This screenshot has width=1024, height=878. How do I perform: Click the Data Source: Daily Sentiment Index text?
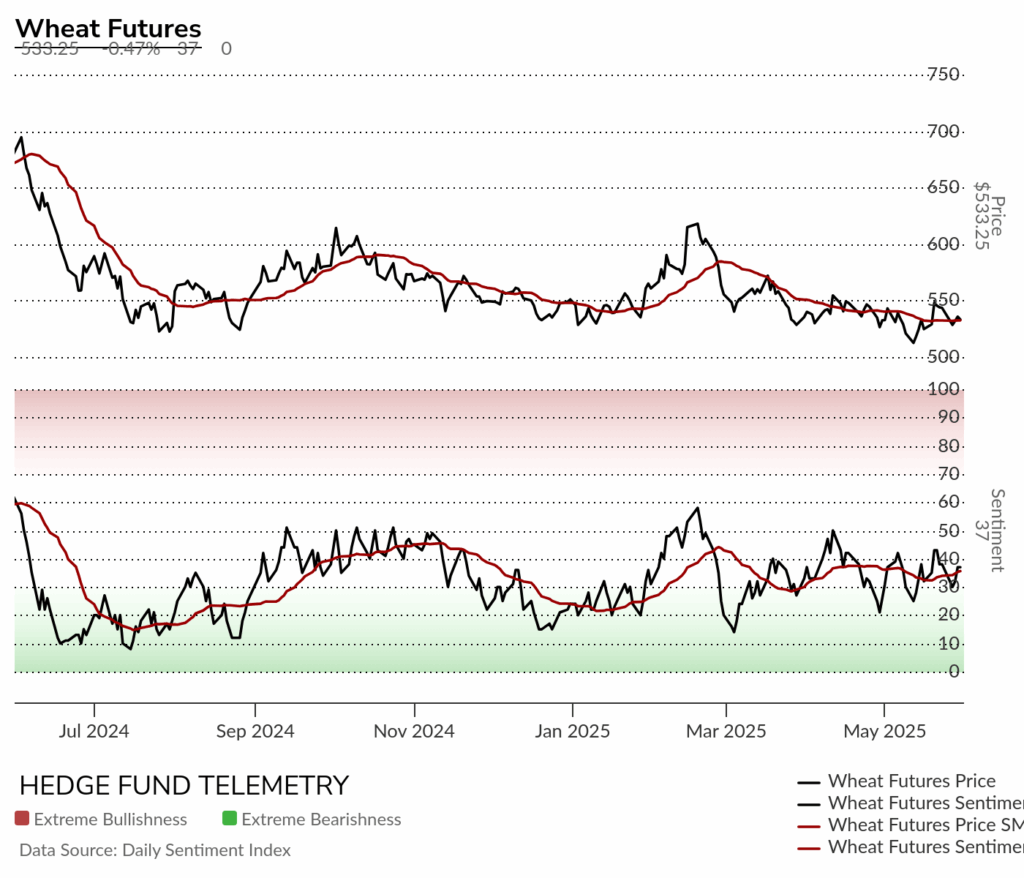[x=155, y=850]
